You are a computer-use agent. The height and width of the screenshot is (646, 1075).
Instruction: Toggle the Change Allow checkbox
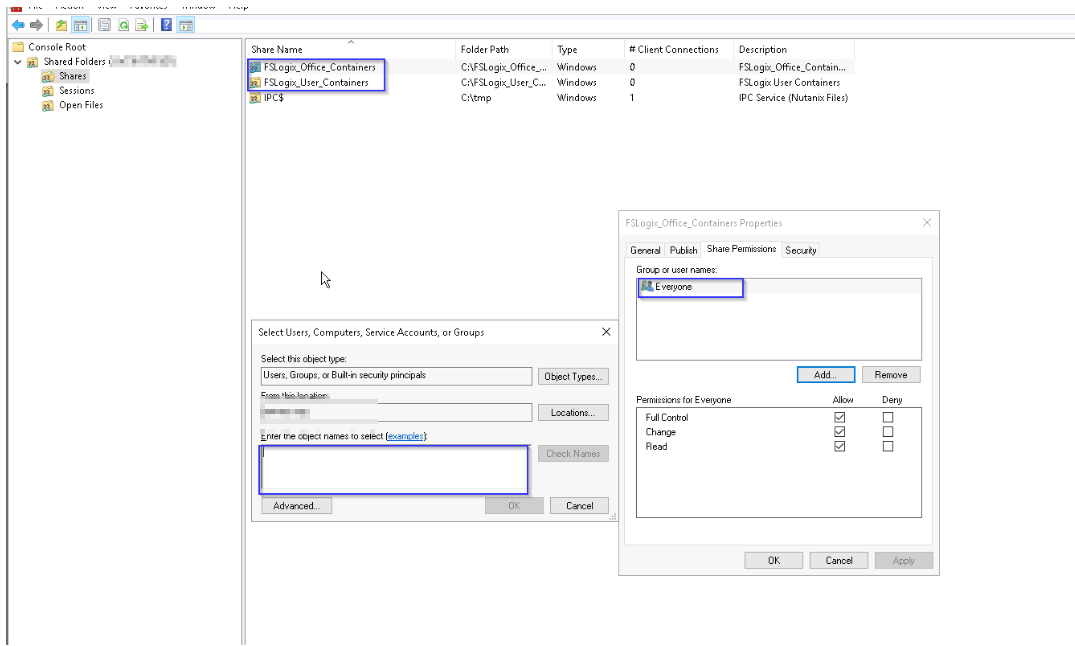839,431
